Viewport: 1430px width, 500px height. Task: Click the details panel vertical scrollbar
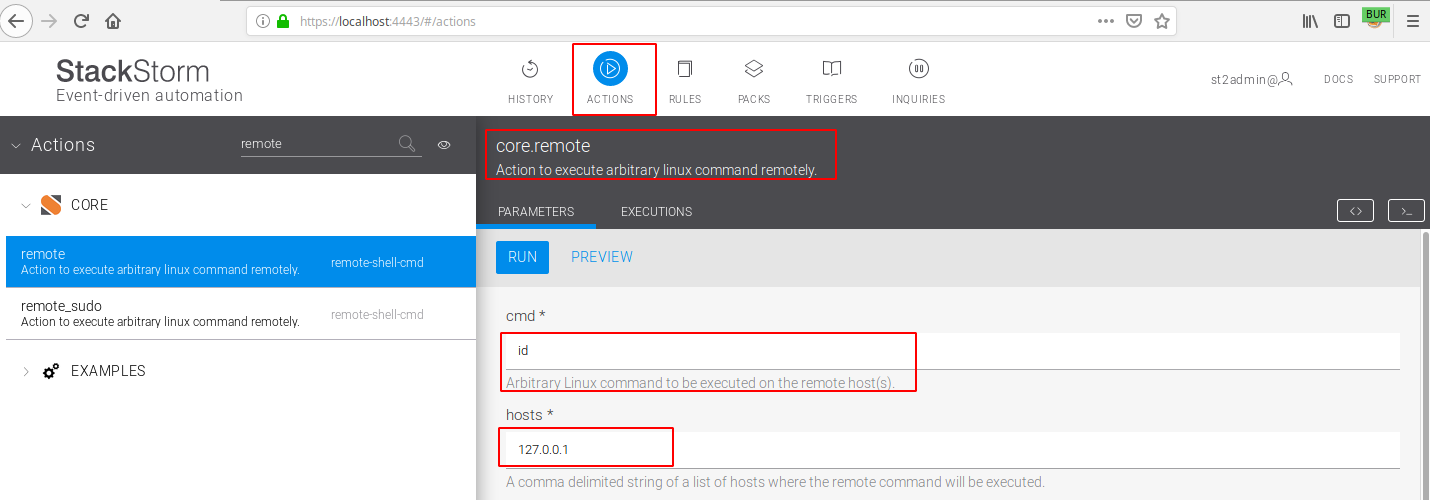pos(1425,365)
